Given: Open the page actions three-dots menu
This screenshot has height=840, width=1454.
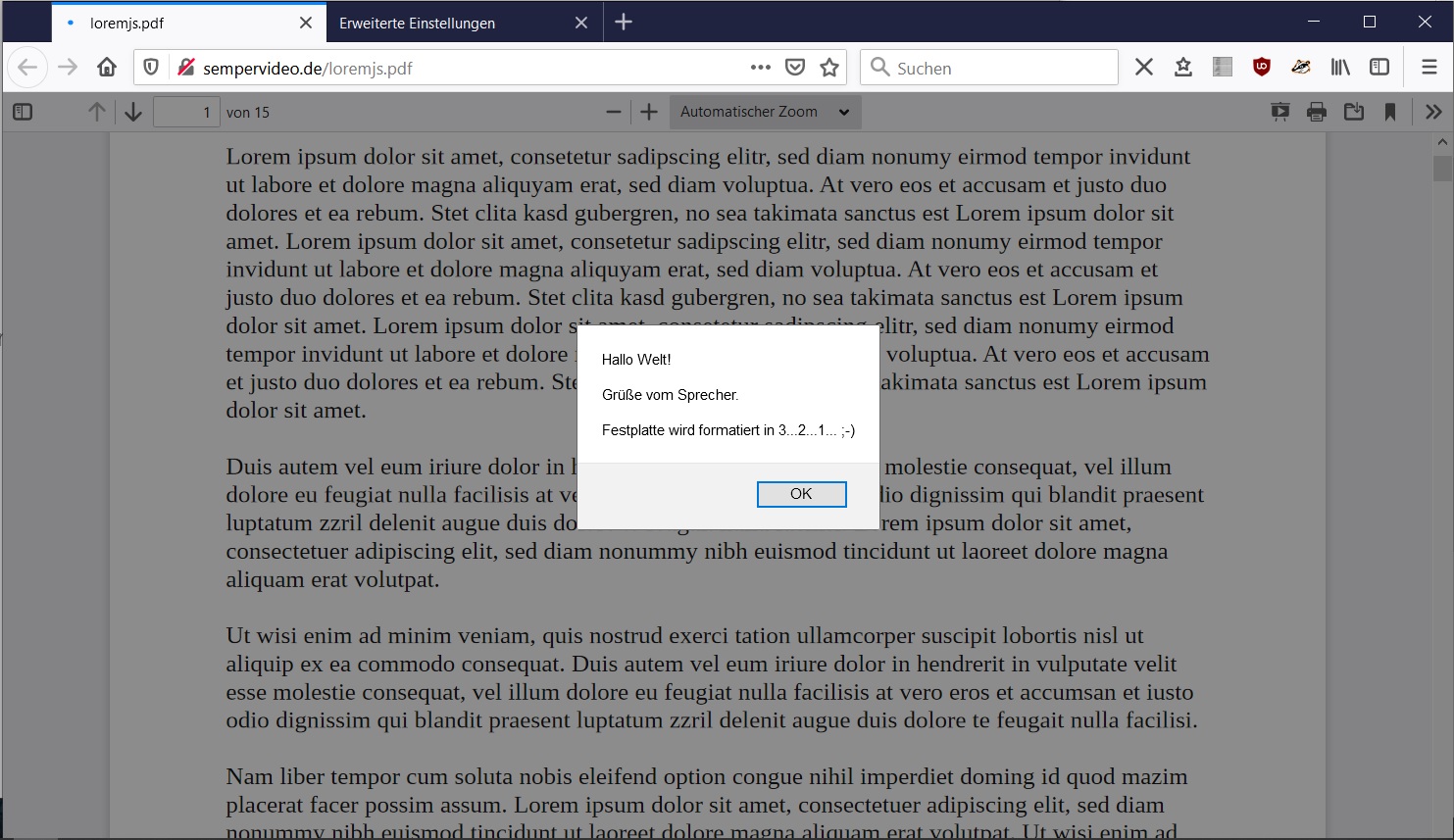Looking at the screenshot, I should [761, 68].
